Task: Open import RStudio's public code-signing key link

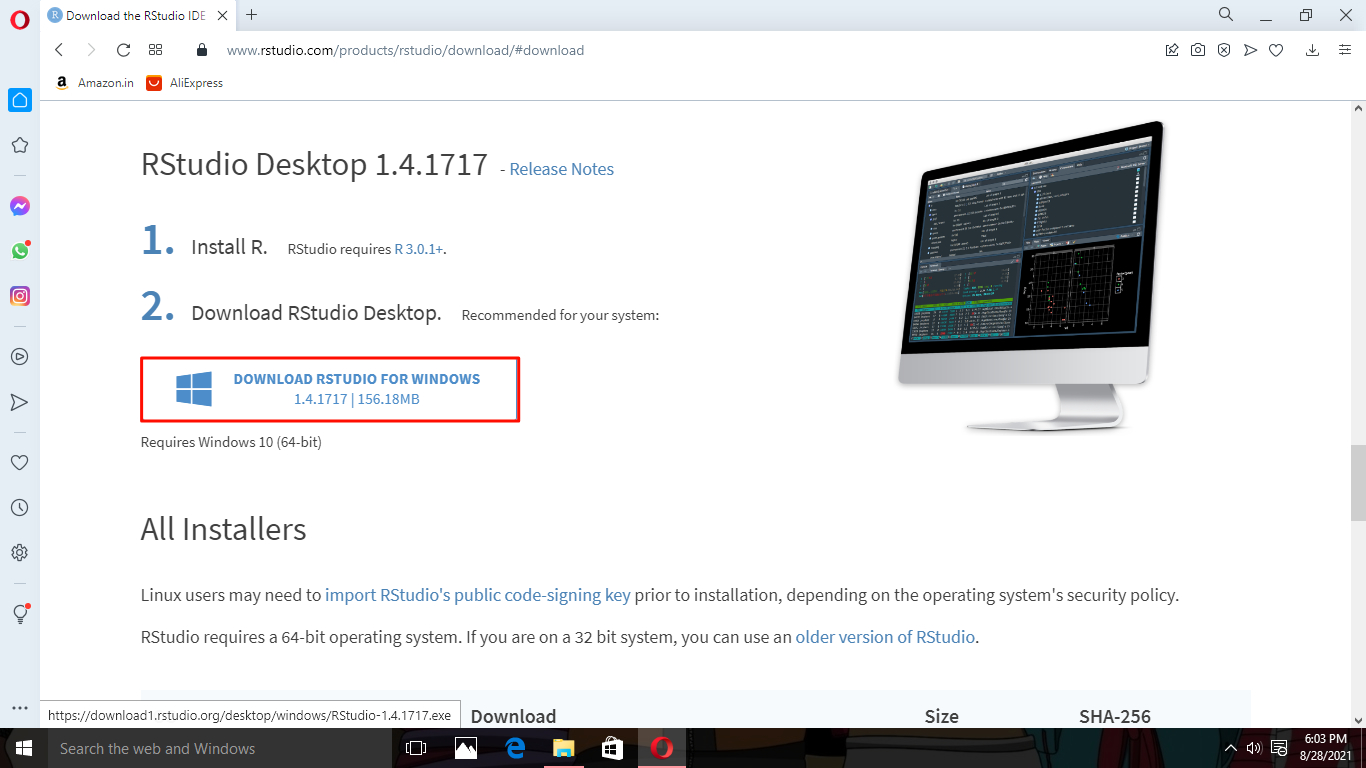Action: click(478, 595)
